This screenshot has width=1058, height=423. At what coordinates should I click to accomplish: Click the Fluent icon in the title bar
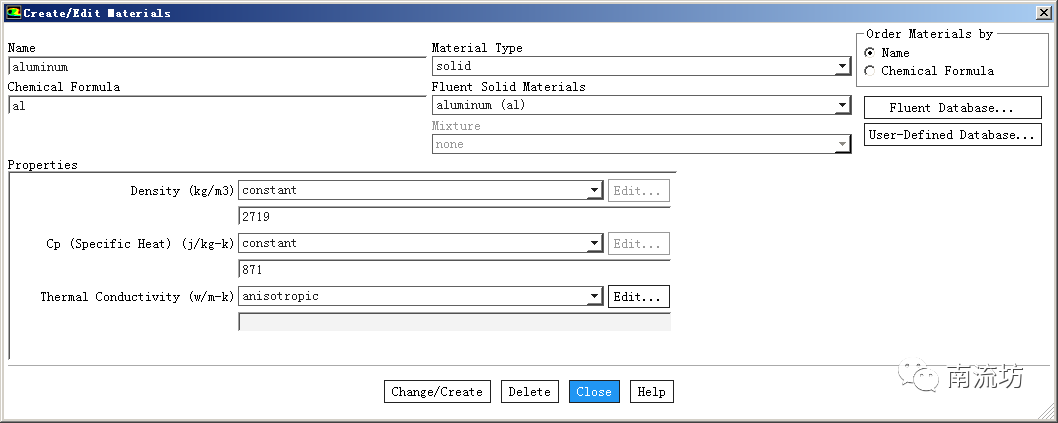13,13
